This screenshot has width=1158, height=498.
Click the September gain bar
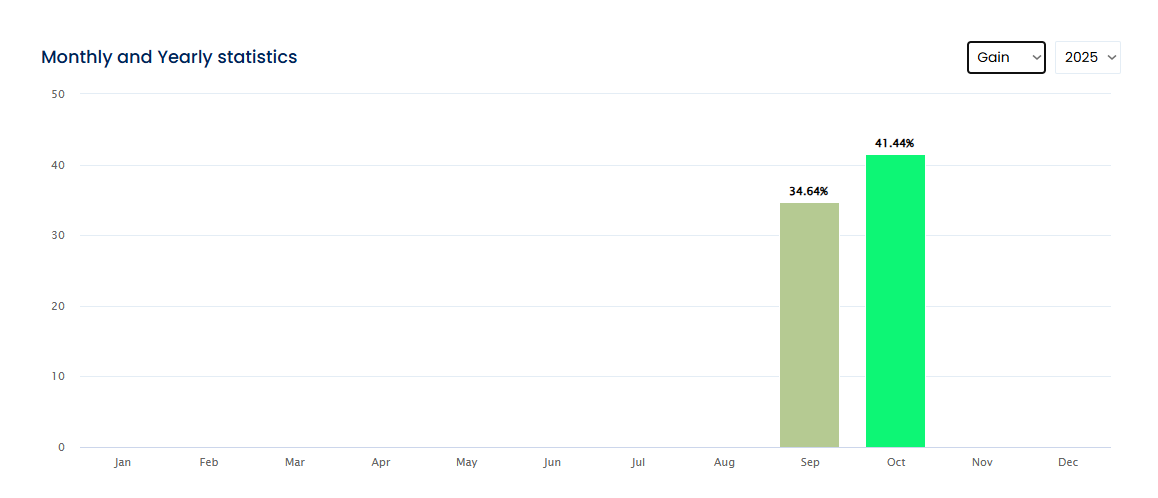coord(809,325)
